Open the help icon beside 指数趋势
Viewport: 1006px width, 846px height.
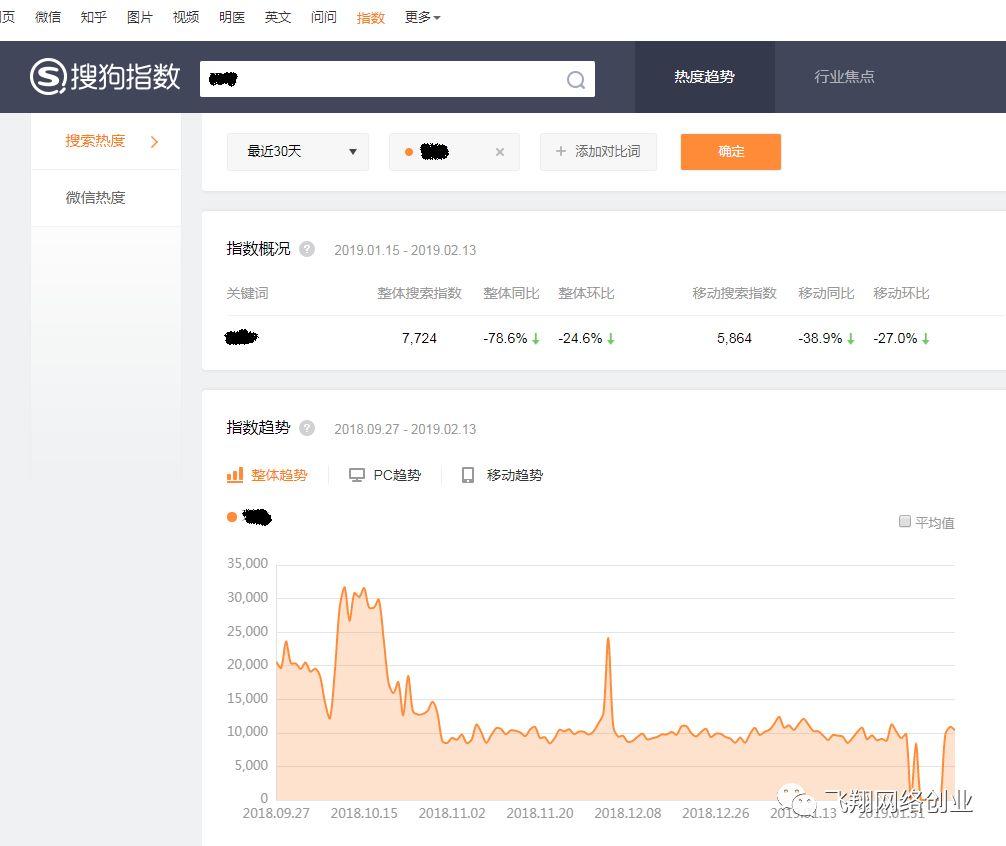click(306, 427)
